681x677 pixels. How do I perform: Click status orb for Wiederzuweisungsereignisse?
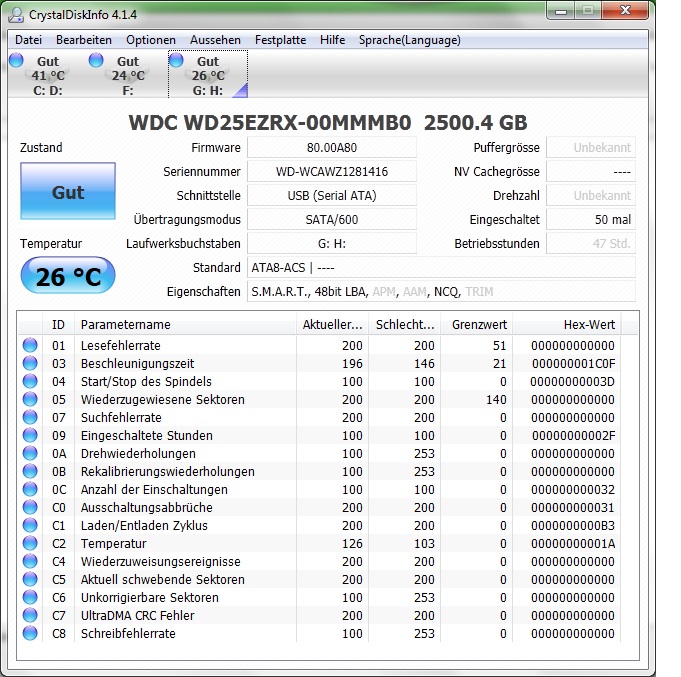click(30, 561)
